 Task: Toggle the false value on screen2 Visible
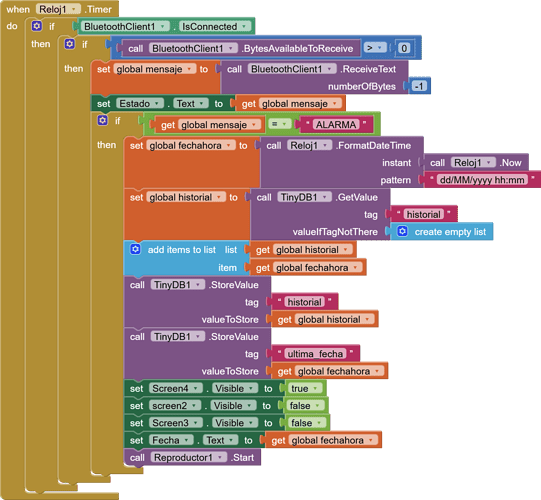(x=305, y=406)
